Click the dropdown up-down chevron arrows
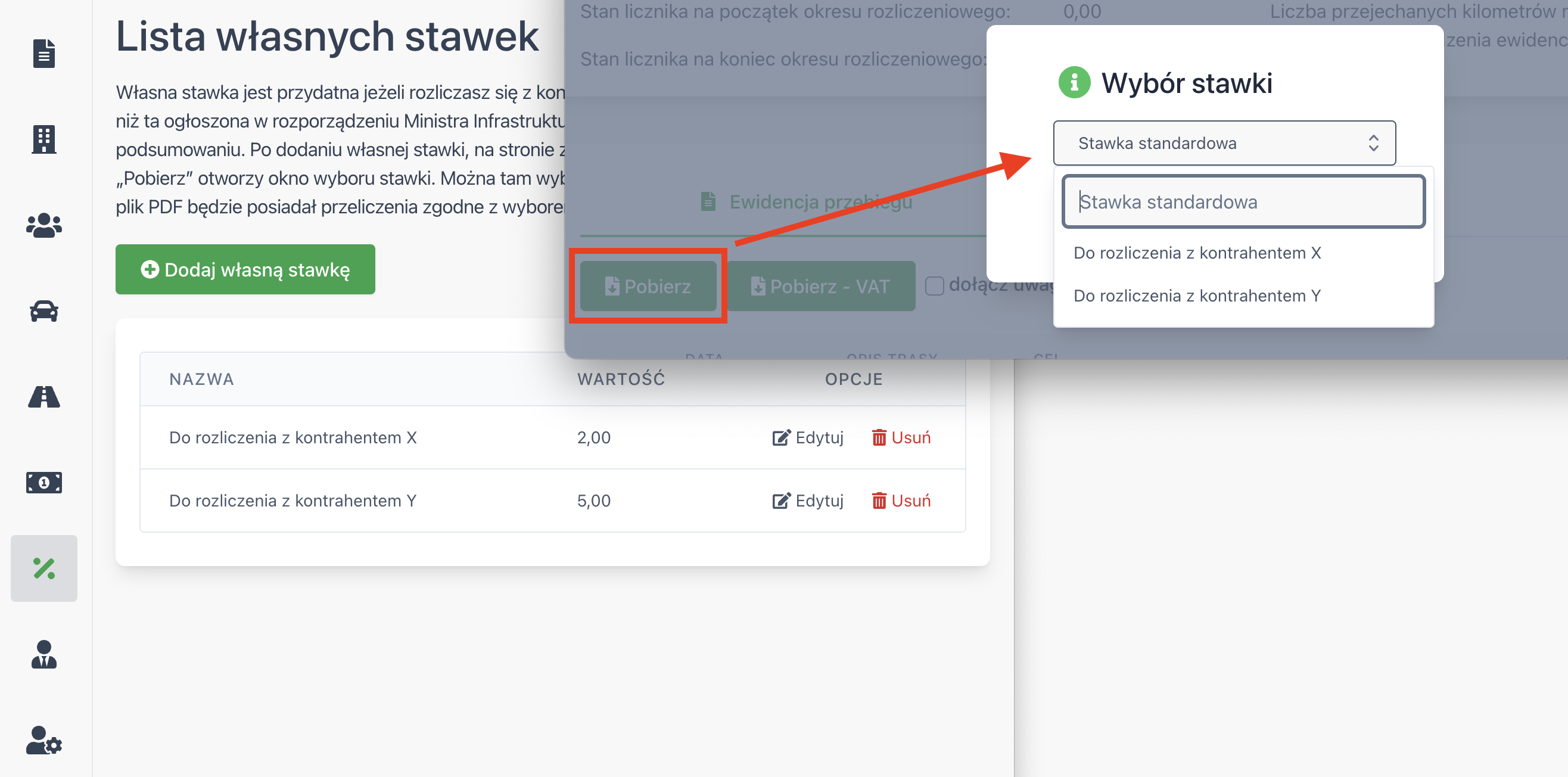The height and width of the screenshot is (777, 1568). [1374, 143]
